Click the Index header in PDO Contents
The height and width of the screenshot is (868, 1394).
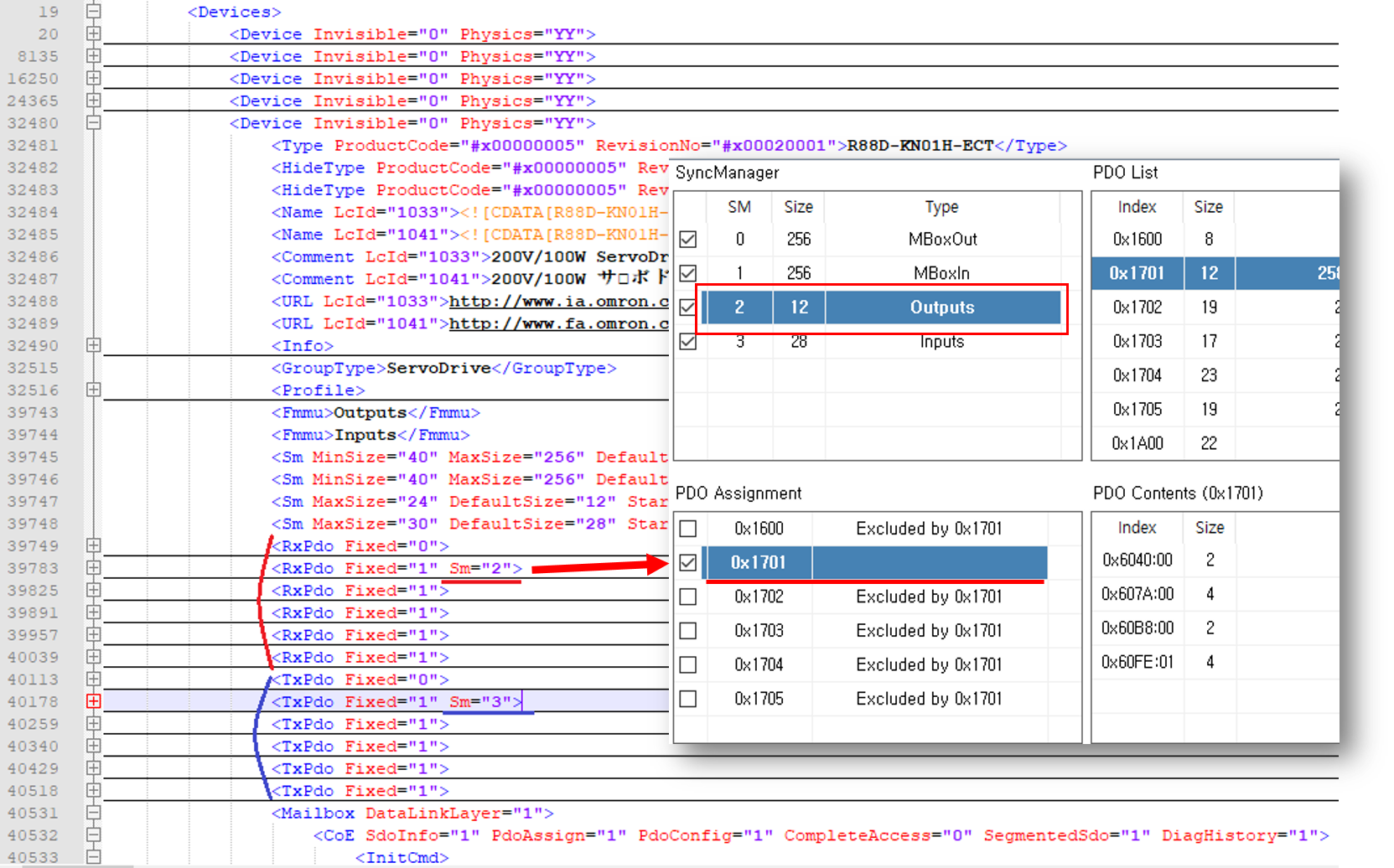[1137, 528]
